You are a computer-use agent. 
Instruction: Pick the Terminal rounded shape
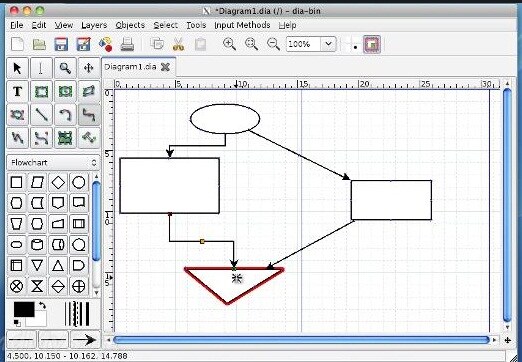[x=17, y=245]
